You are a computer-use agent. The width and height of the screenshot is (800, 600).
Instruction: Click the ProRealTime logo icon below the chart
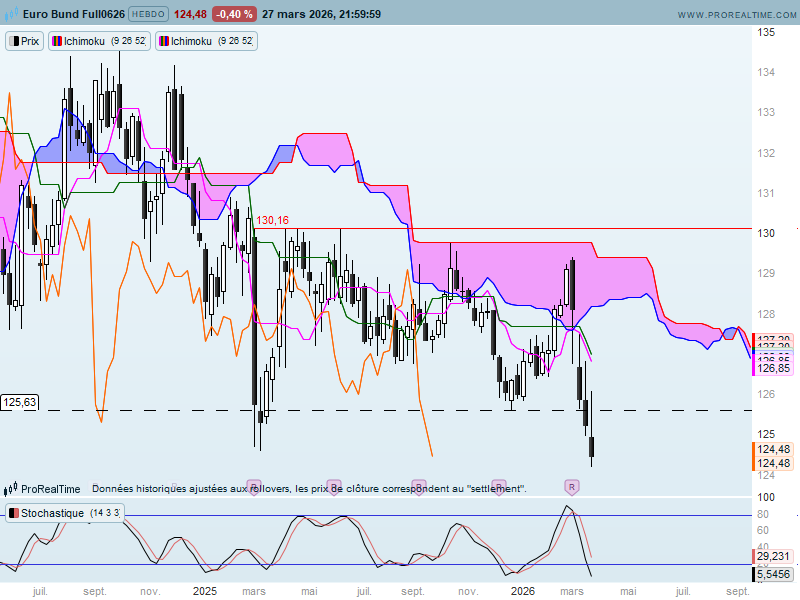(11, 489)
